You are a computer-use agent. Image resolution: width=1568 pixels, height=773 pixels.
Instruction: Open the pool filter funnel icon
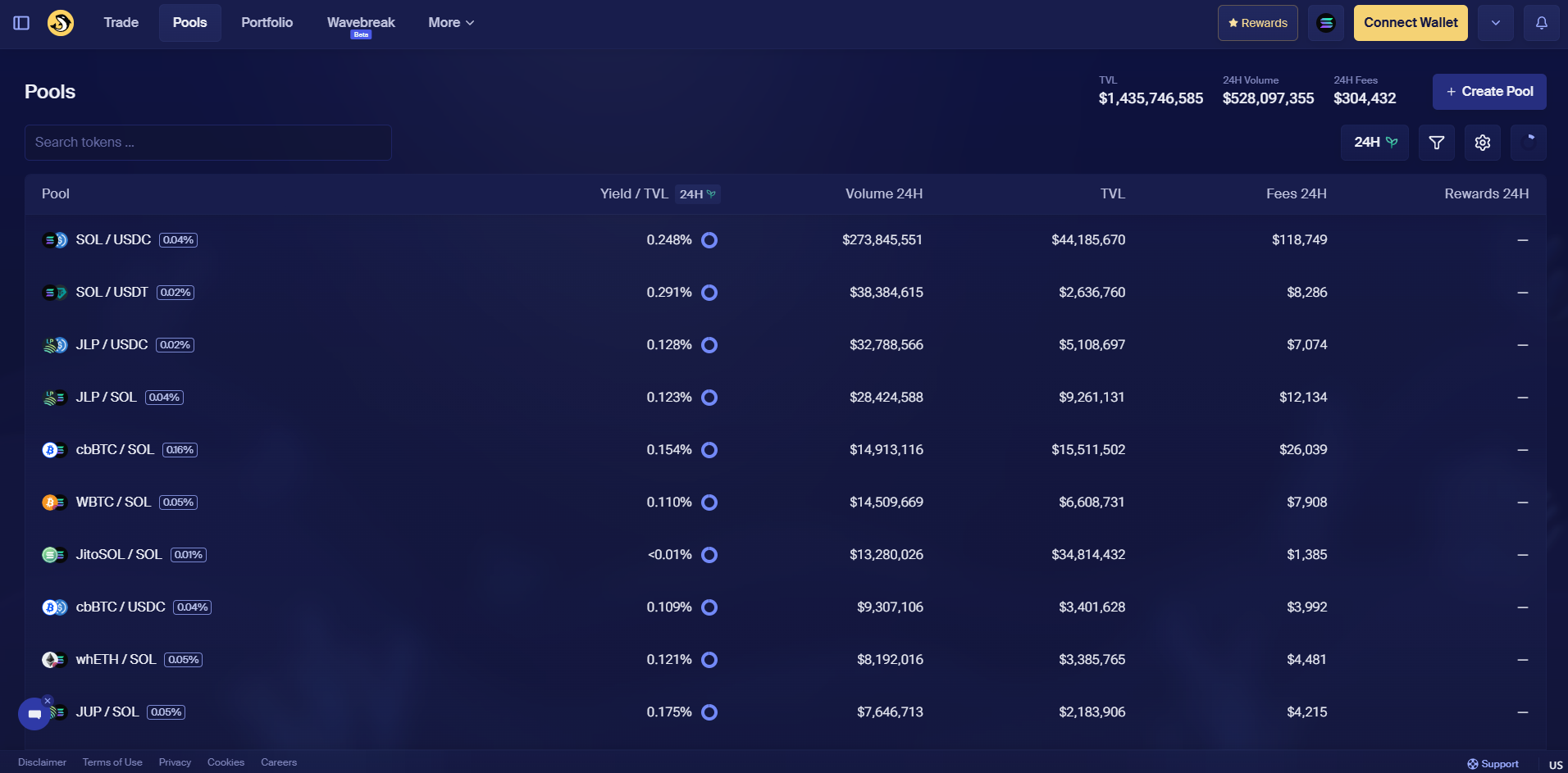[x=1436, y=143]
